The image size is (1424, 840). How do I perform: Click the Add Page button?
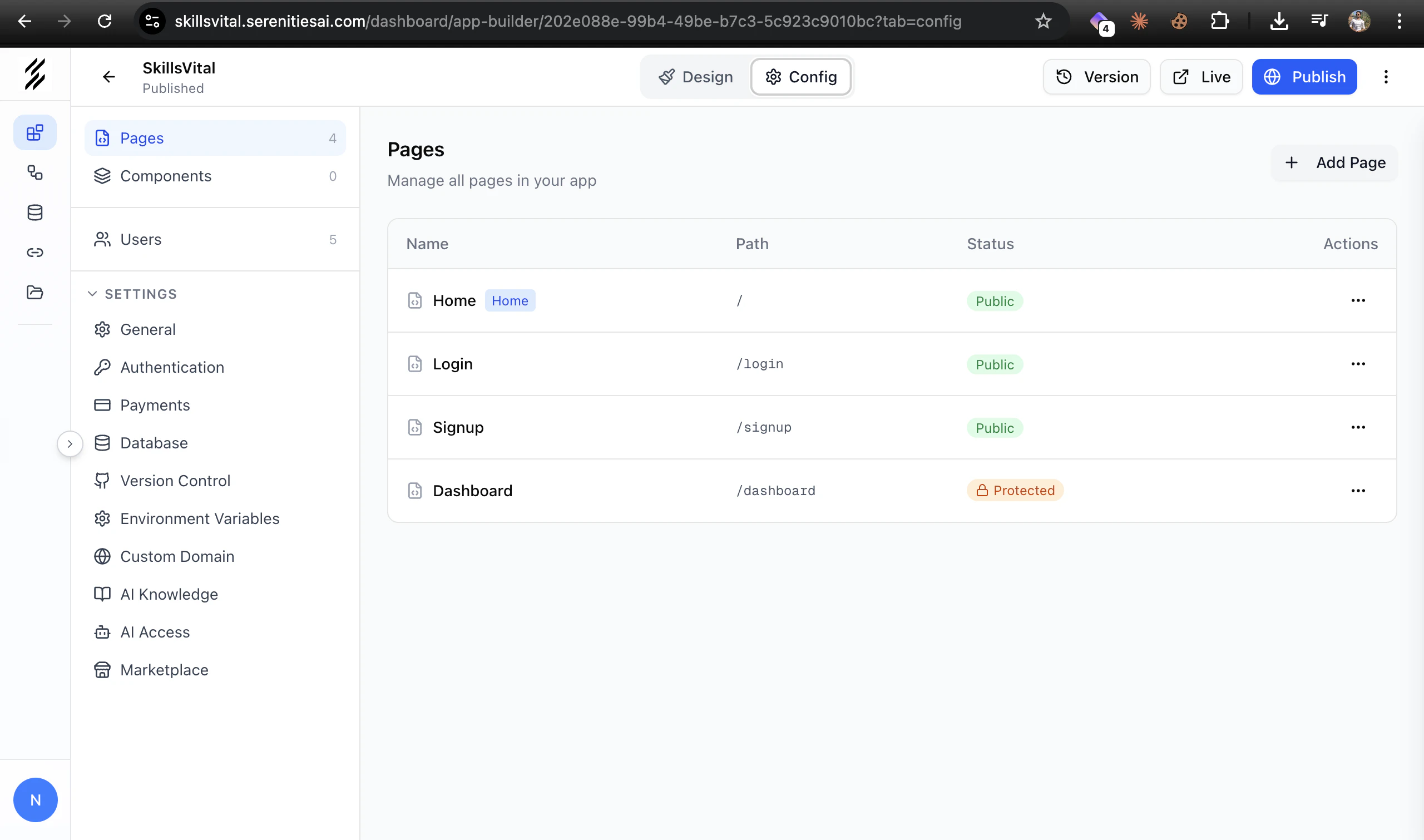pos(1334,163)
